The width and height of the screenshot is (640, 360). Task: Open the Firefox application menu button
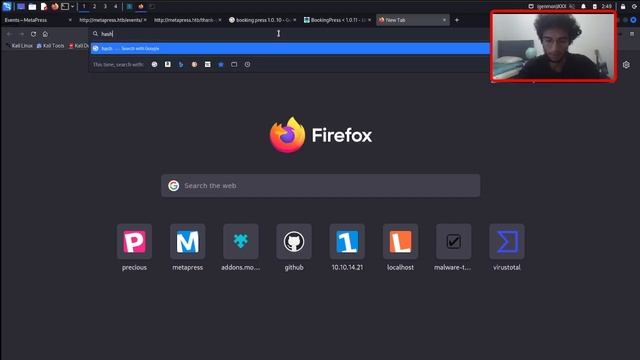[x=632, y=34]
